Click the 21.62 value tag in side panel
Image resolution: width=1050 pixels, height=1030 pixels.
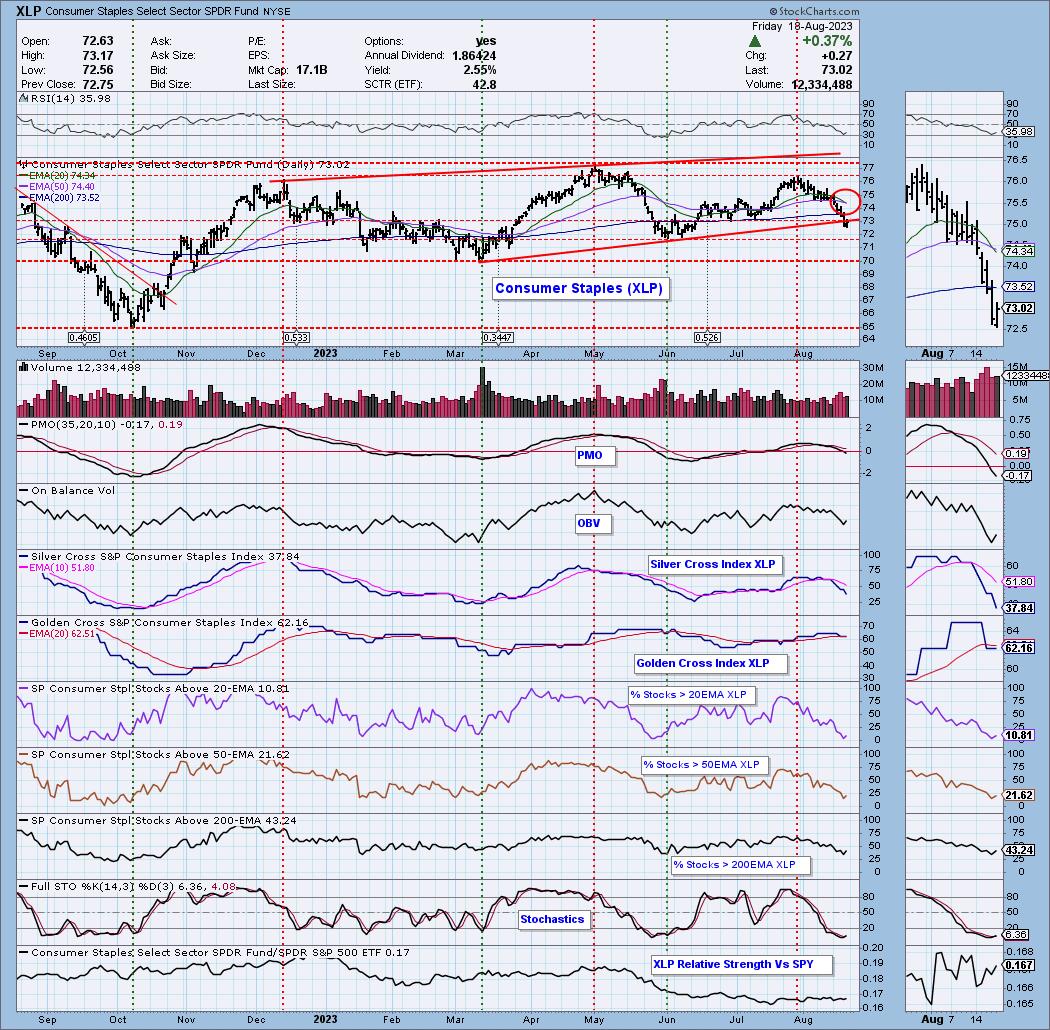coord(1019,795)
